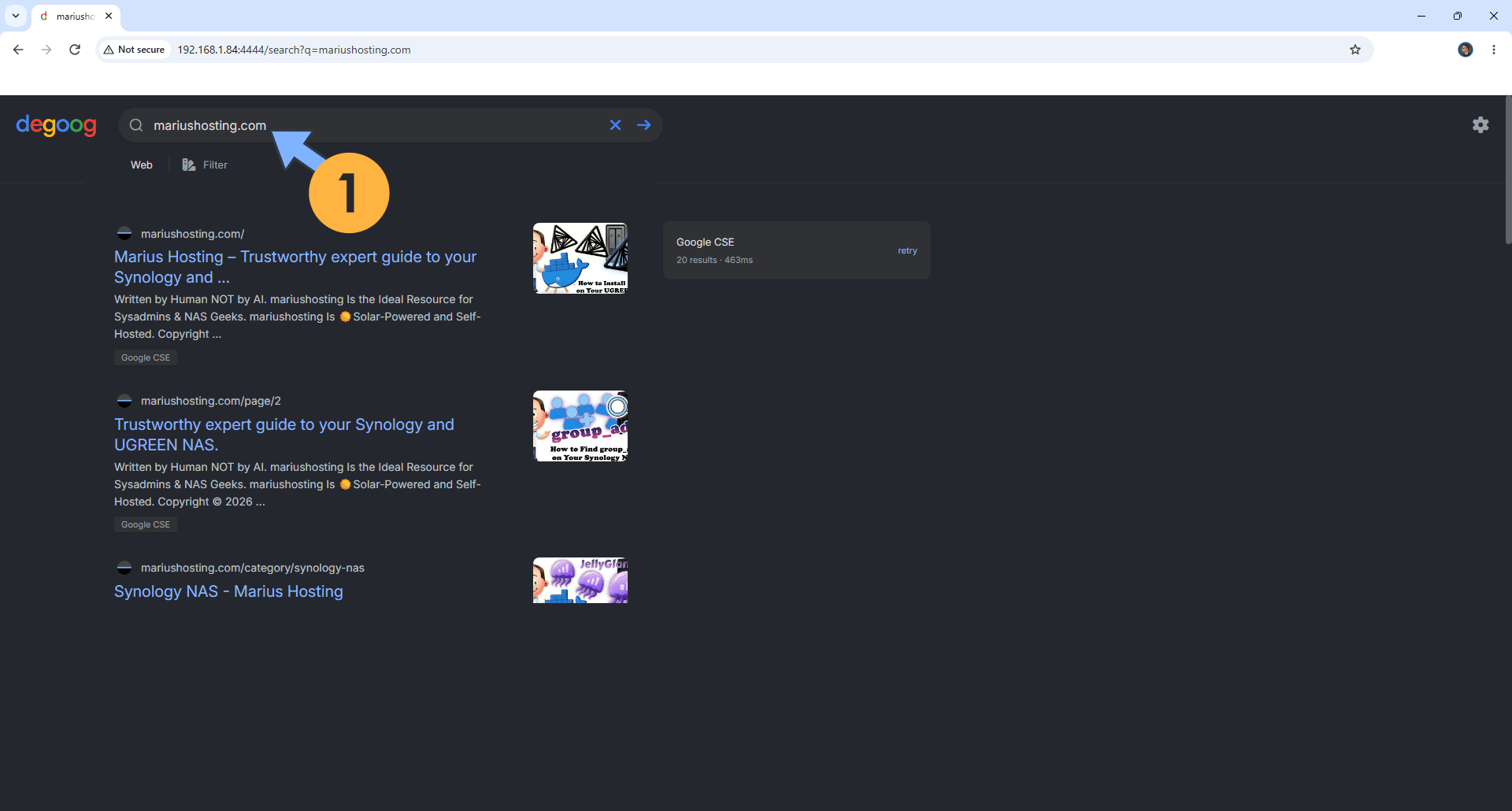Open Chrome profile avatar
Image resolution: width=1512 pixels, height=811 pixels.
tap(1466, 50)
